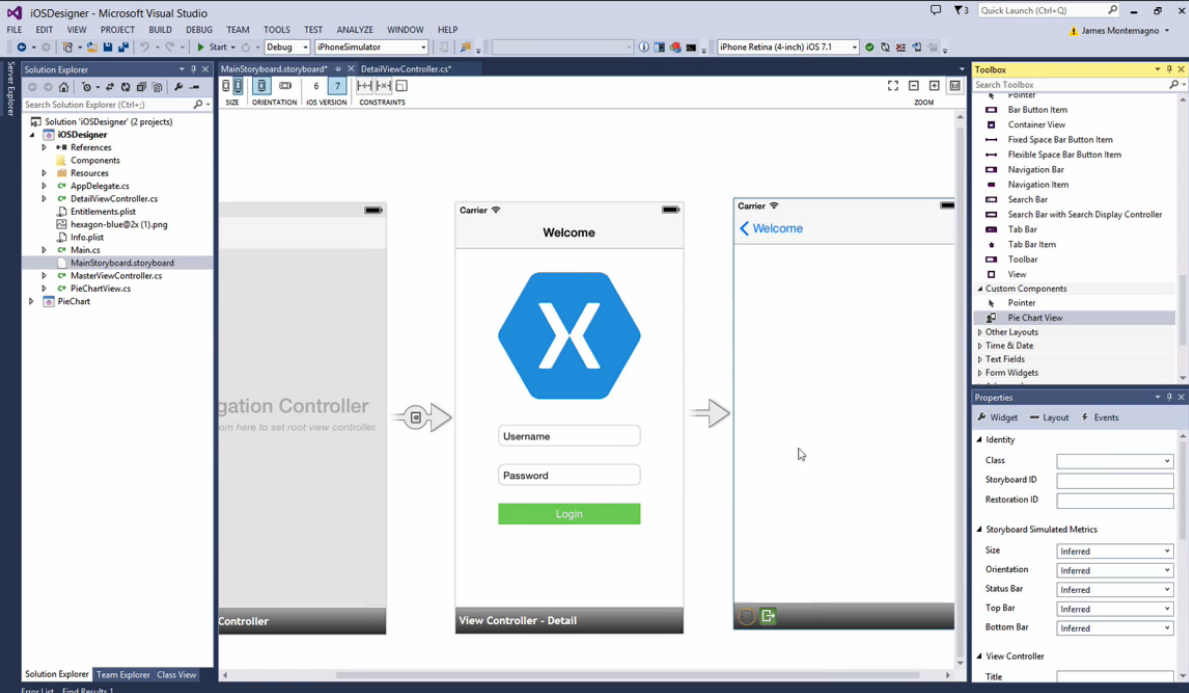Choose the Tab Bar Item star icon
The height and width of the screenshot is (693, 1189).
(991, 244)
